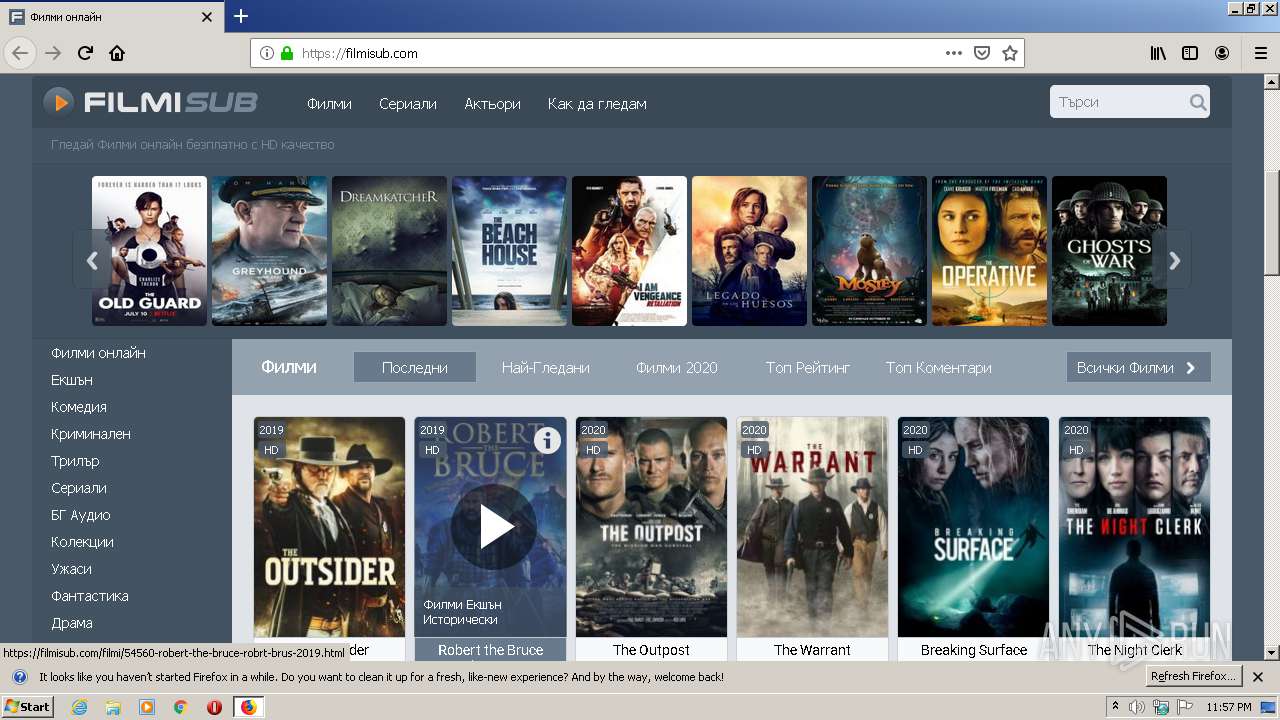
Task: Open Как да гледам menu item
Action: (597, 103)
